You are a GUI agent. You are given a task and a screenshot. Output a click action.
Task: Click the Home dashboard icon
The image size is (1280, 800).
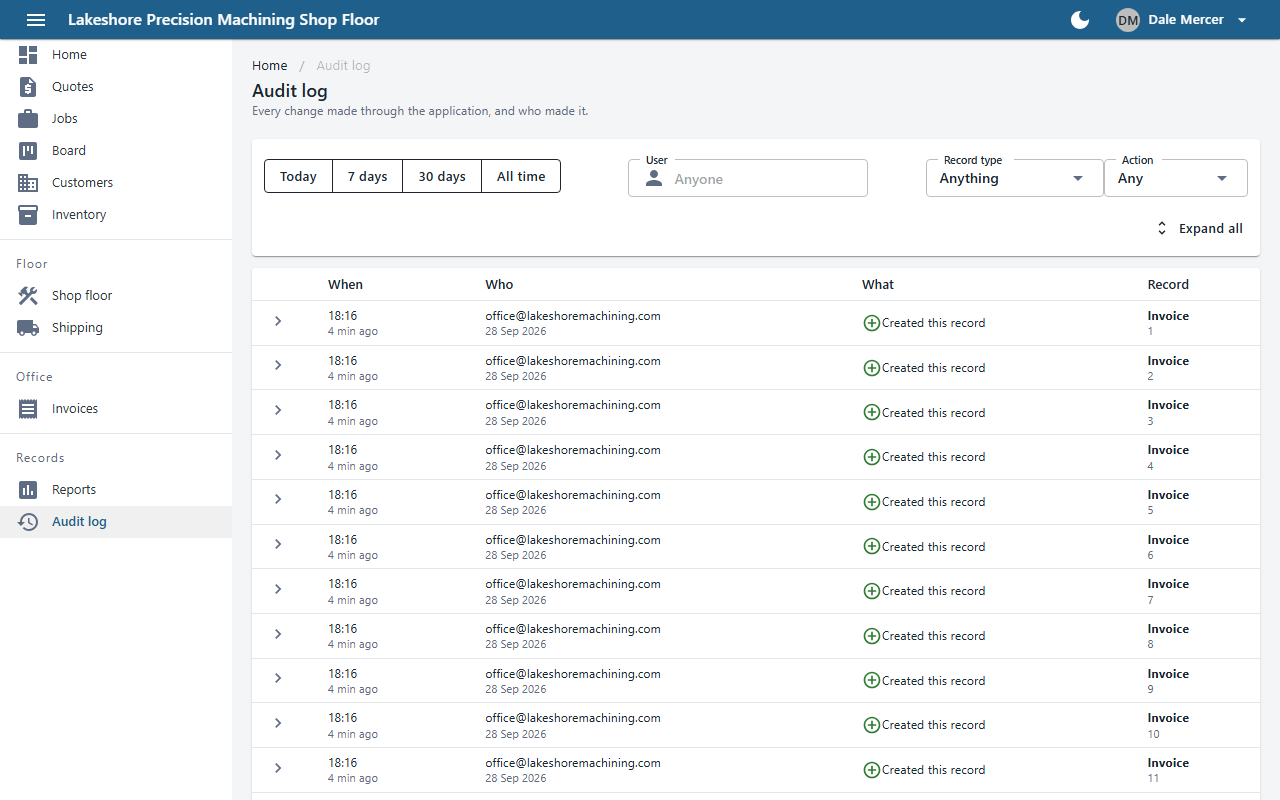point(28,55)
